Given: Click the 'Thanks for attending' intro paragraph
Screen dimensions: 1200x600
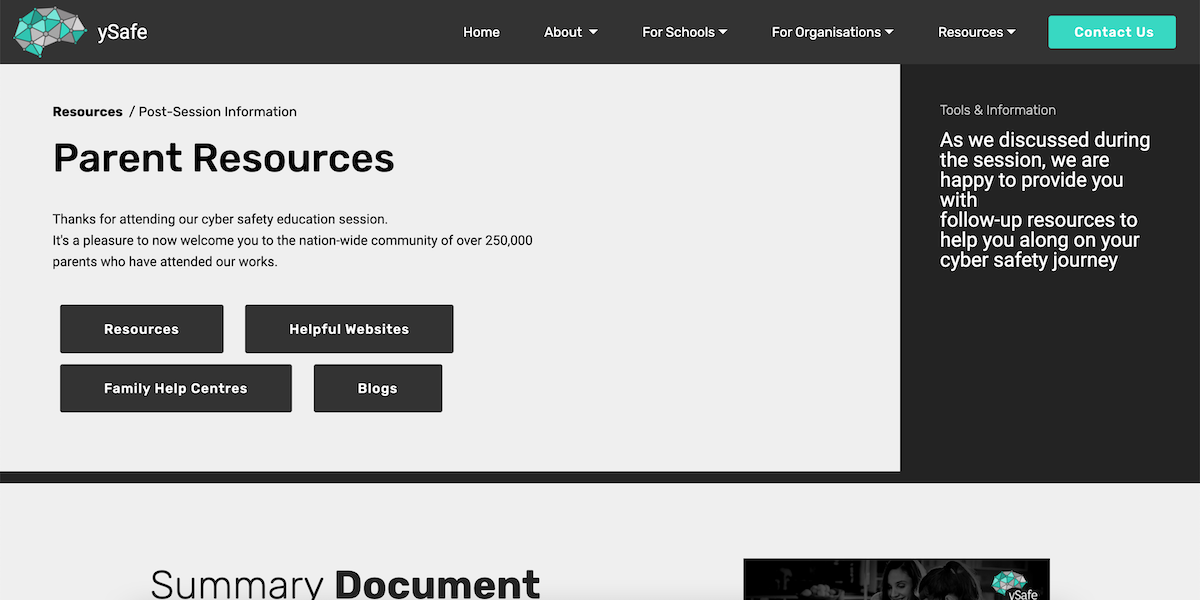Looking at the screenshot, I should (292, 240).
